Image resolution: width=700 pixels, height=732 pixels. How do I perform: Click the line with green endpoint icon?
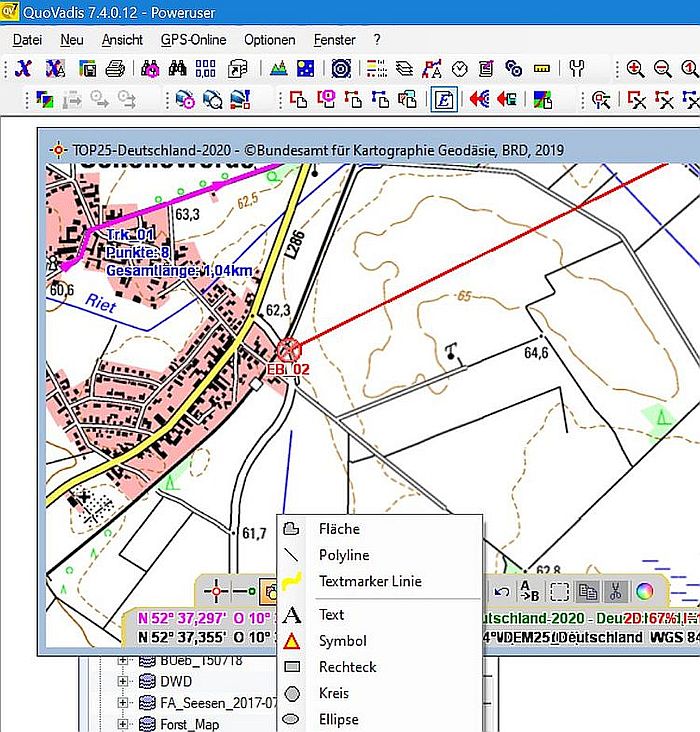pyautogui.click(x=244, y=591)
